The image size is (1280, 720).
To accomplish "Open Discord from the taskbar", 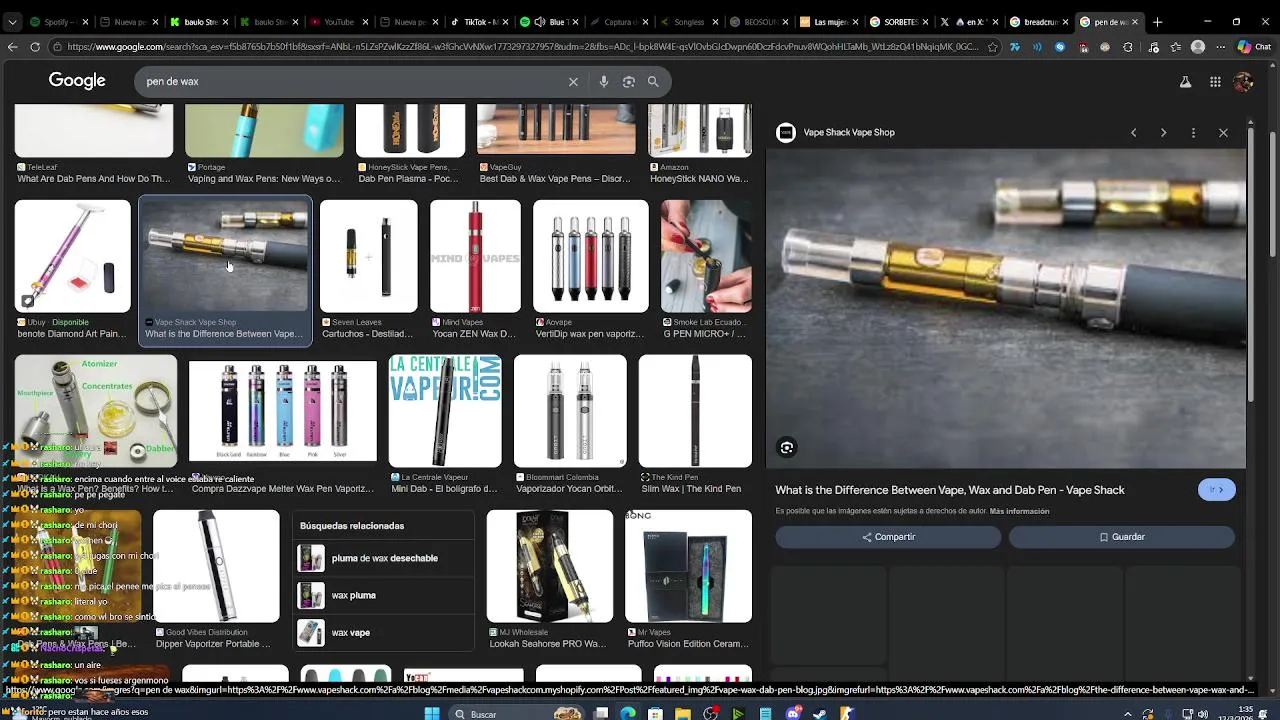I will tap(793, 714).
